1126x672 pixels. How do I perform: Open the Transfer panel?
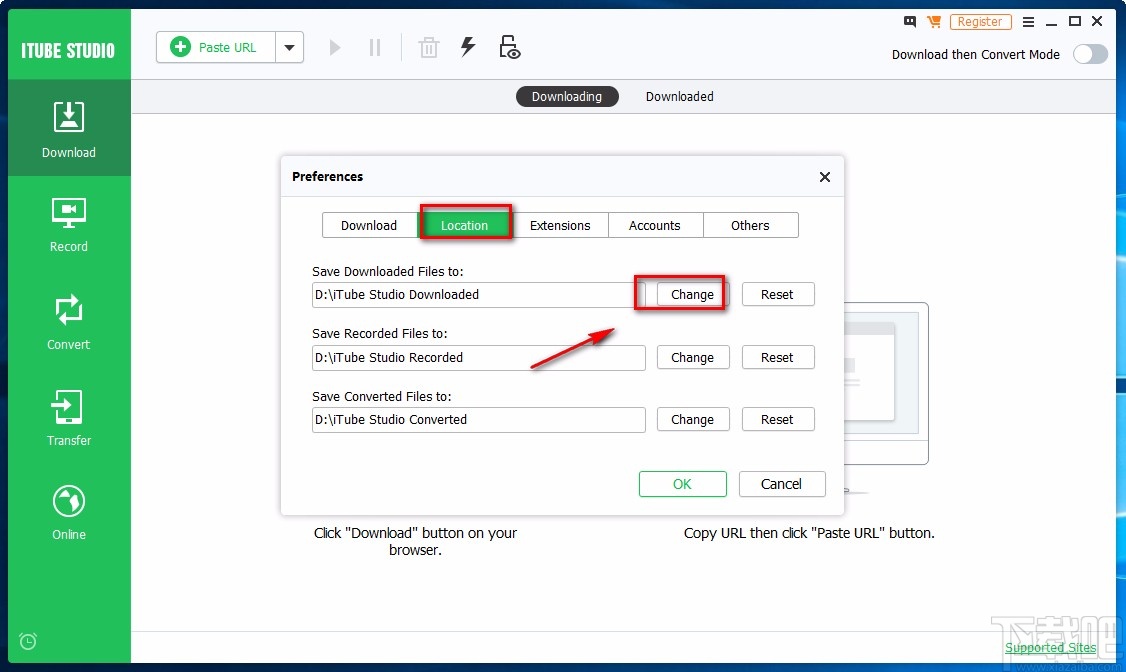tap(68, 417)
